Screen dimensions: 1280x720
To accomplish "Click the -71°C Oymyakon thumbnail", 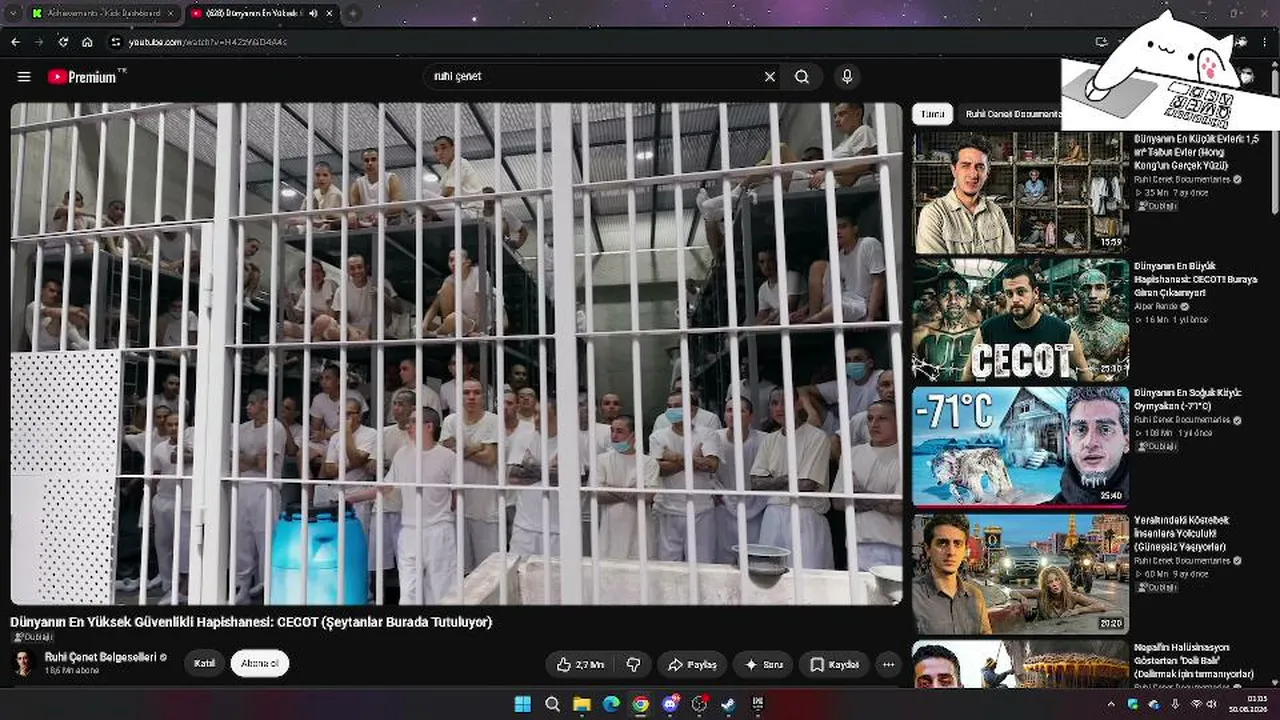I will [x=1020, y=447].
